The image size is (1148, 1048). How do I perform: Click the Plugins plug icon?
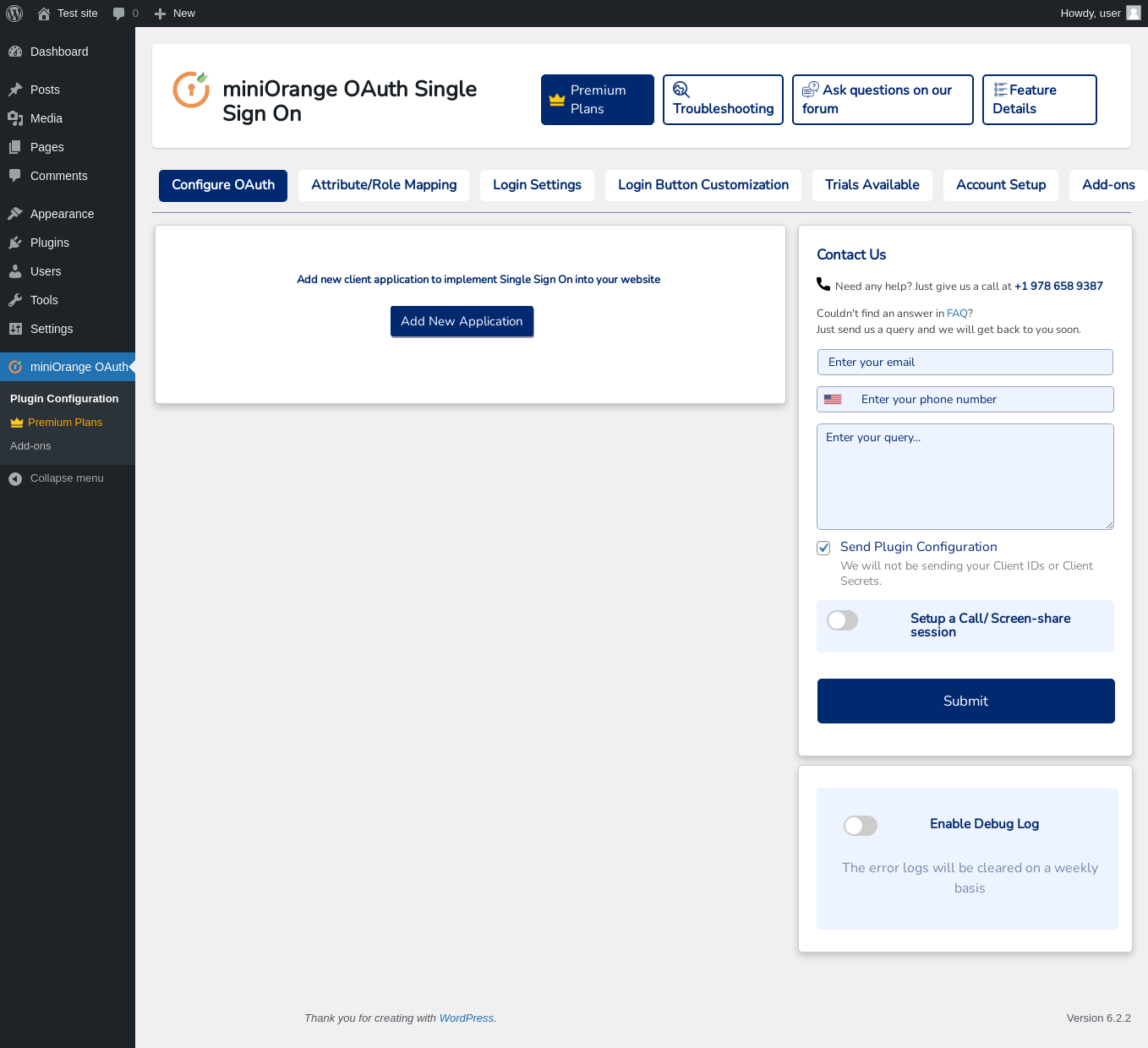pyautogui.click(x=15, y=243)
